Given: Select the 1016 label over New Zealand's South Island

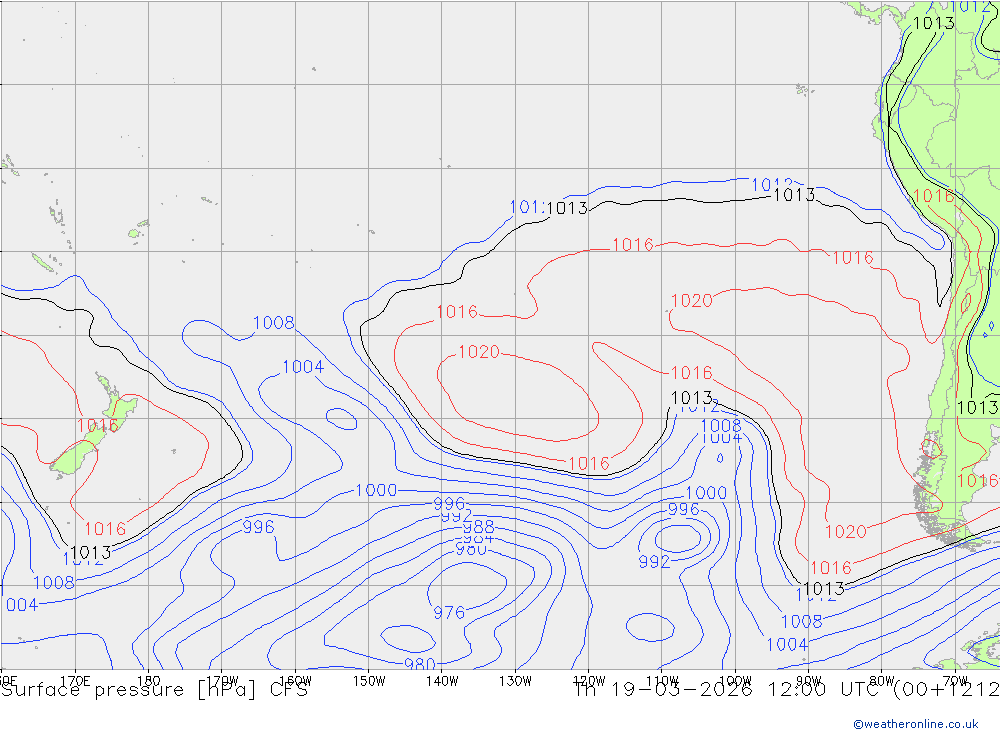Looking at the screenshot, I should 98,426.
